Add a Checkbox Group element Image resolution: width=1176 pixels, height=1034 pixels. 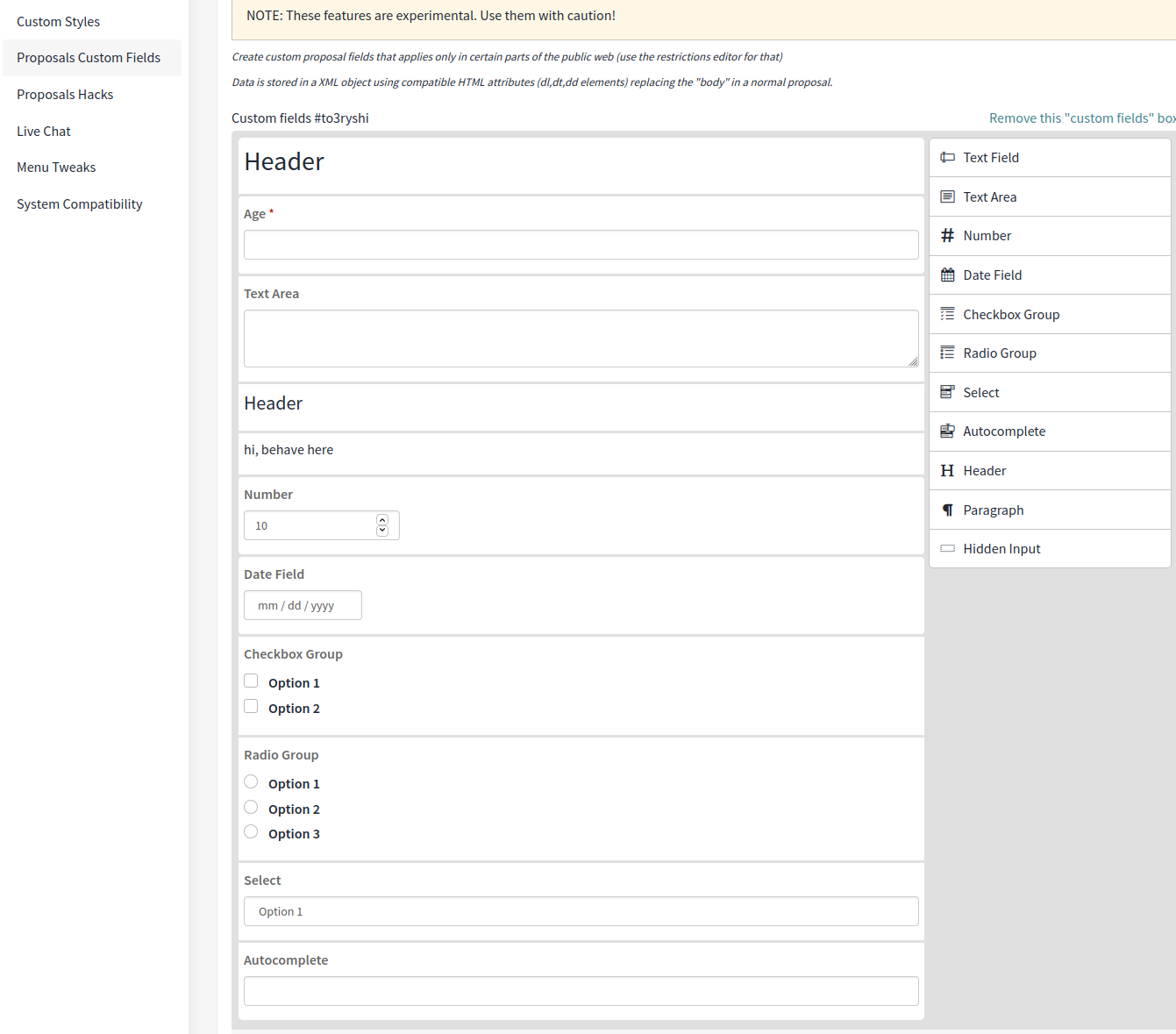coord(1050,314)
